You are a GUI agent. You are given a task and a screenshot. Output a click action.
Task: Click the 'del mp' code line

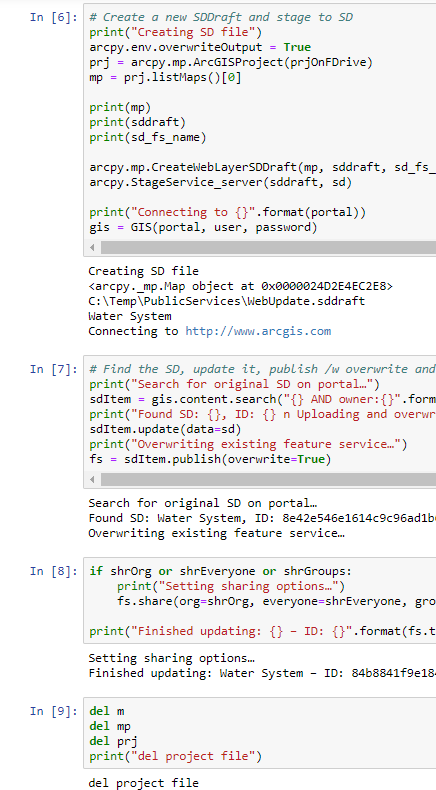tap(110, 727)
